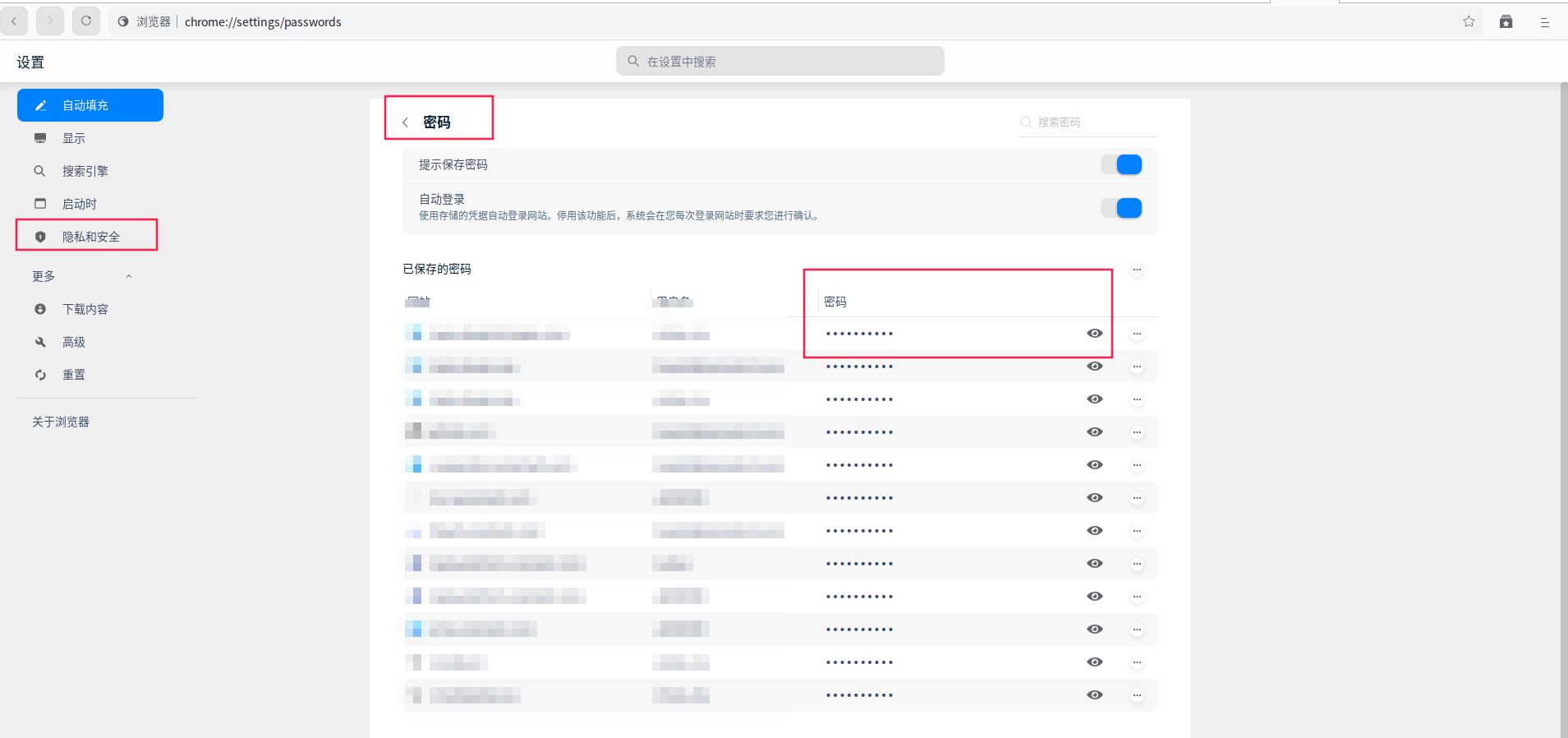Click the browser forward navigation button

tap(50, 21)
